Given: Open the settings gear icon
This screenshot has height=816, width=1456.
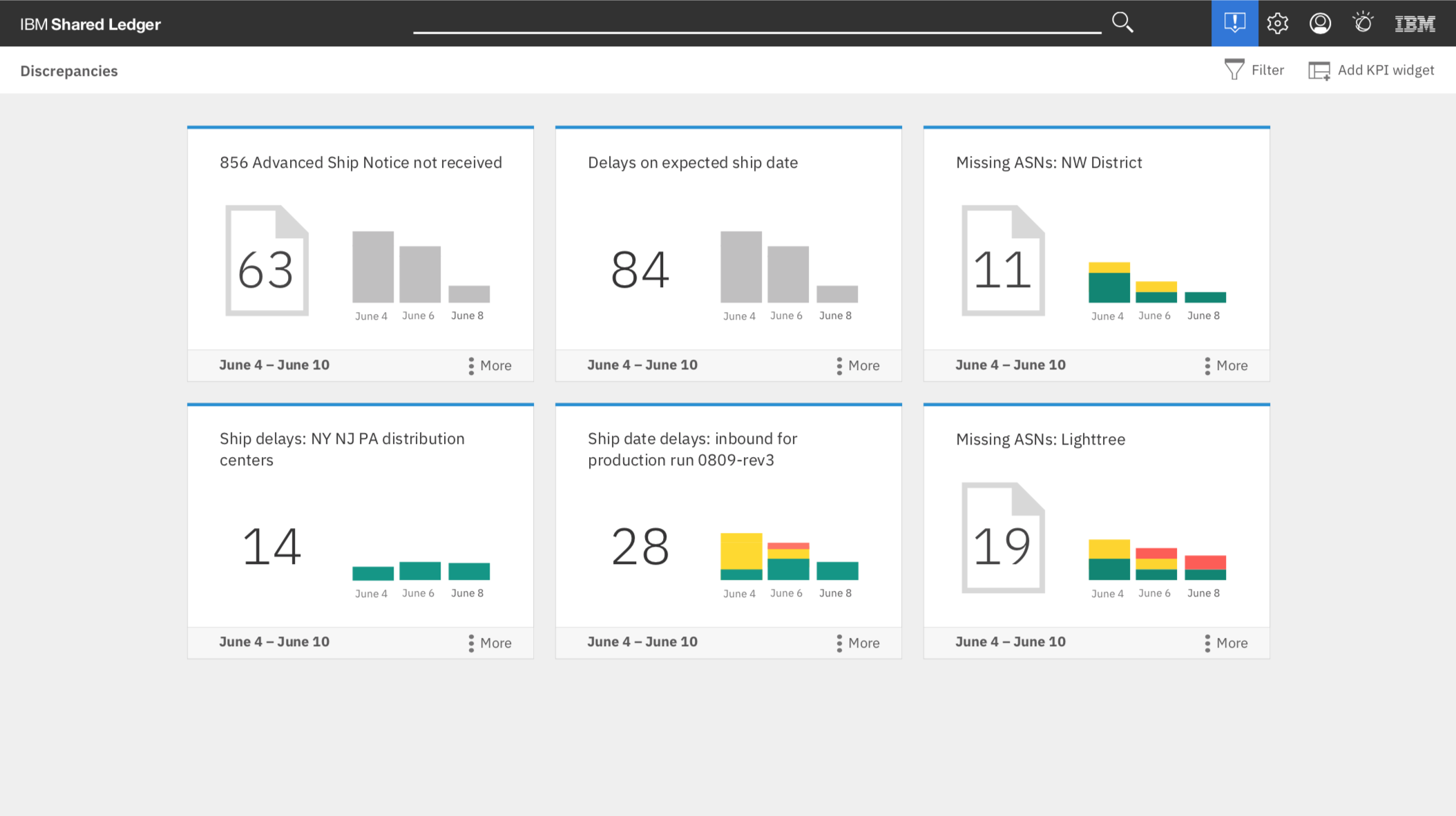Looking at the screenshot, I should pyautogui.click(x=1277, y=23).
